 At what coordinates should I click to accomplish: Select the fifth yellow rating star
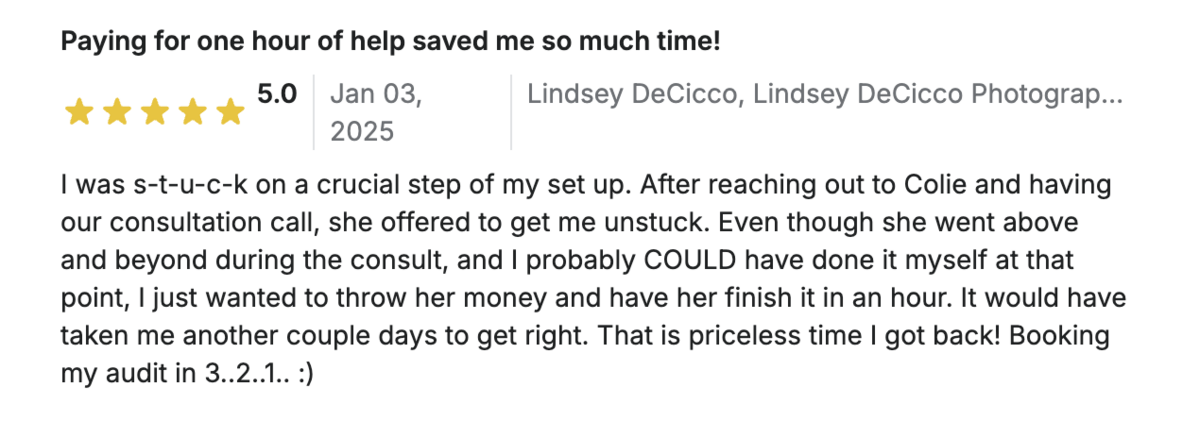230,113
